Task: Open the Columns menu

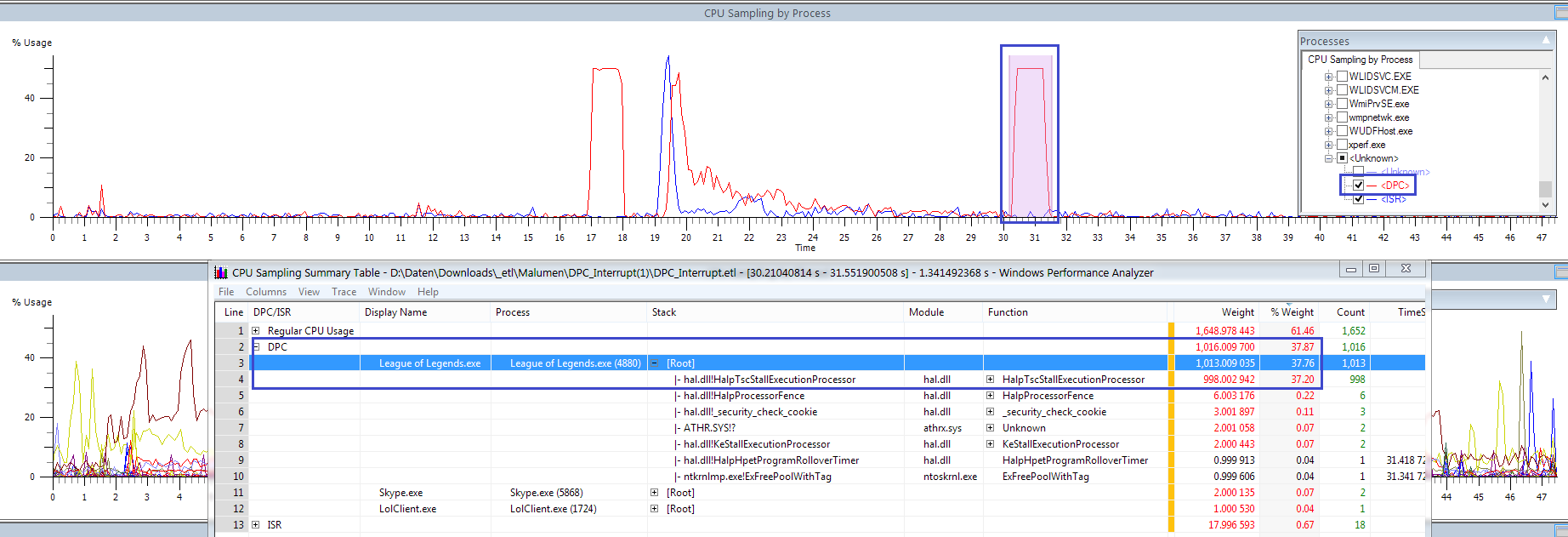Action: click(x=266, y=291)
